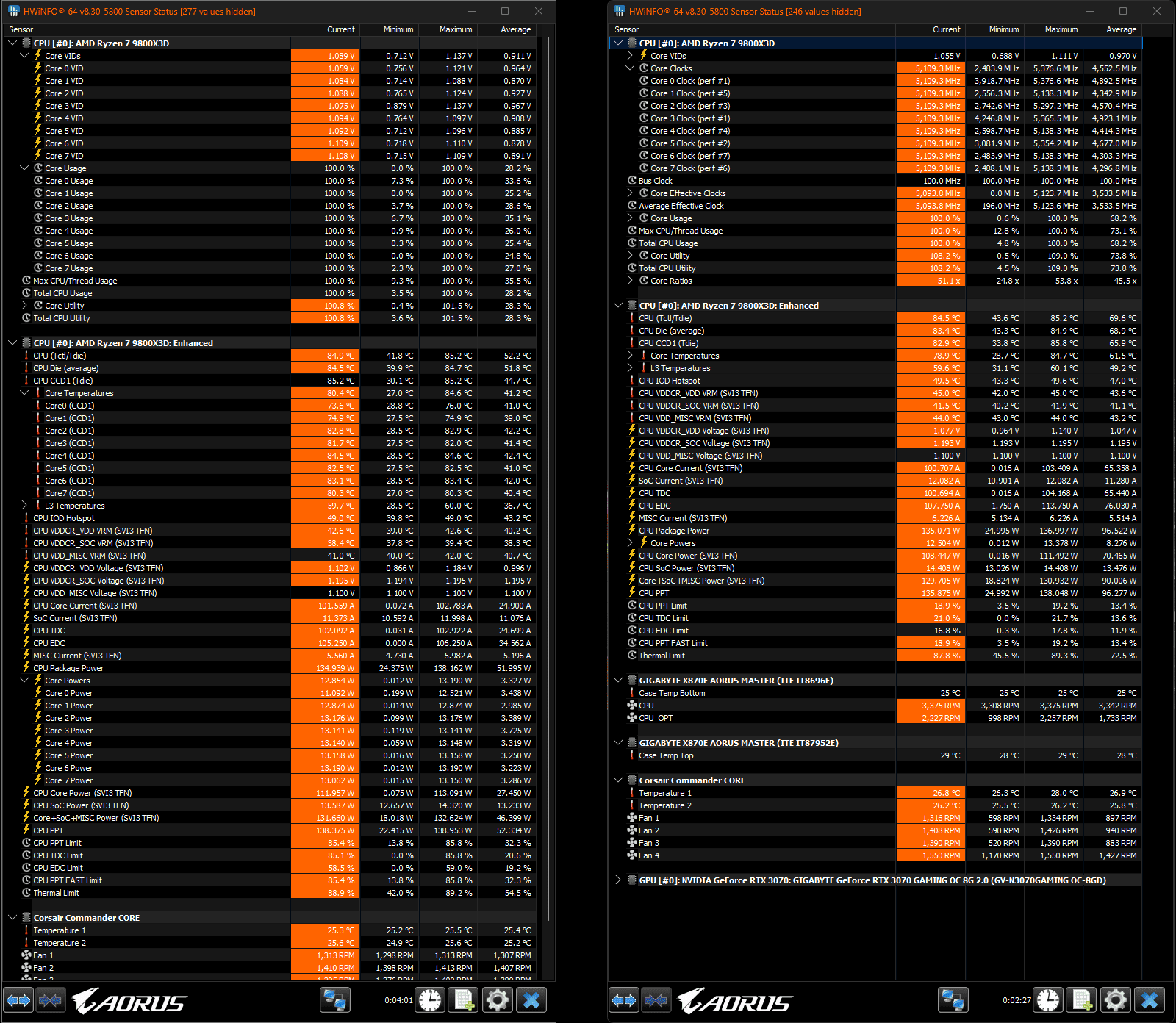This screenshot has width=1176, height=1023.
Task: Click the Maximum column header in left window
Action: coord(447,30)
